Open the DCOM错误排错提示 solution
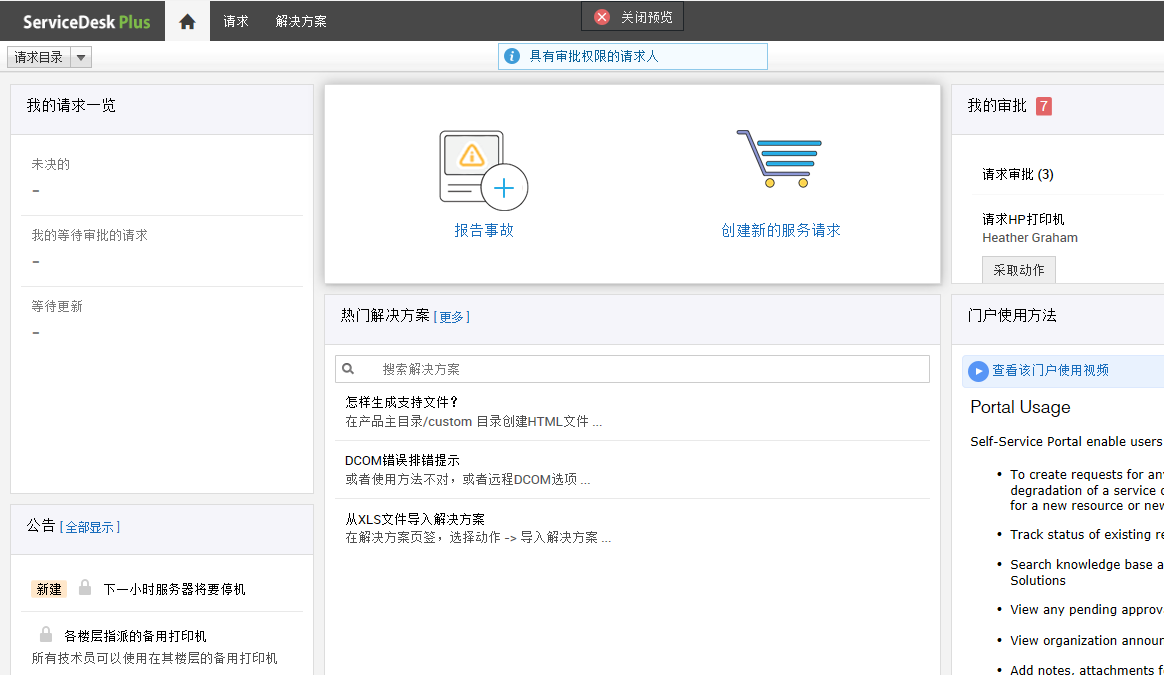The height and width of the screenshot is (675, 1164). point(402,460)
